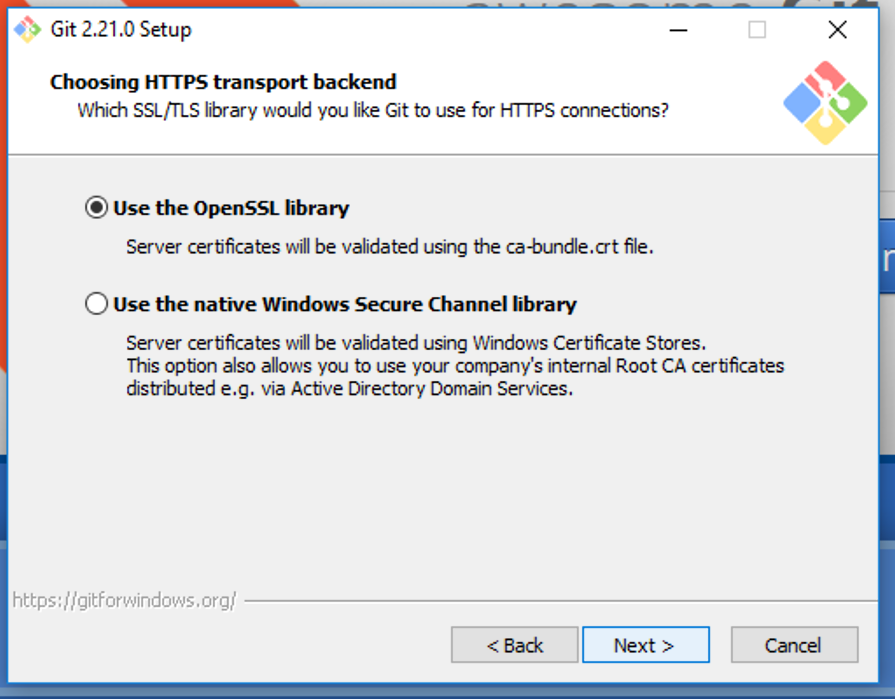The image size is (895, 699).
Task: Go back using the Back button
Action: point(514,645)
